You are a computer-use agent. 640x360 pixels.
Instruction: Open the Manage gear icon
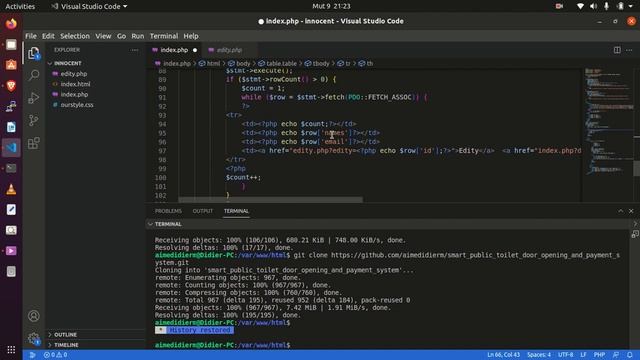34,338
